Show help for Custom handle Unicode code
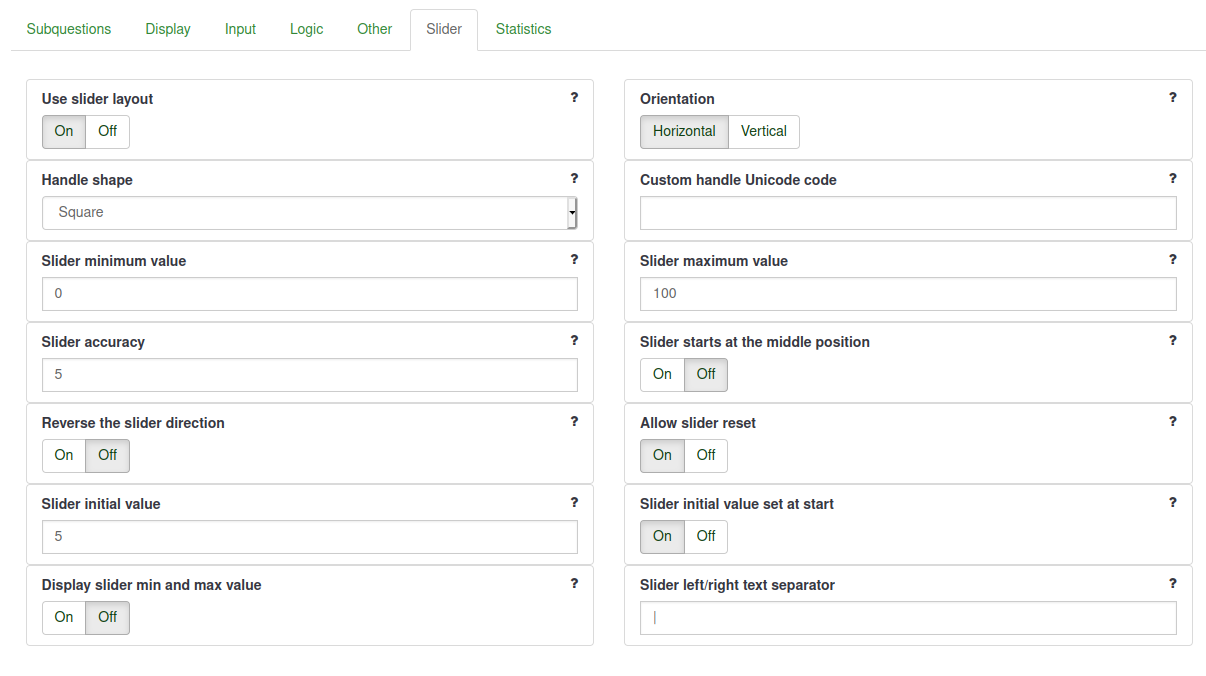 point(1173,179)
